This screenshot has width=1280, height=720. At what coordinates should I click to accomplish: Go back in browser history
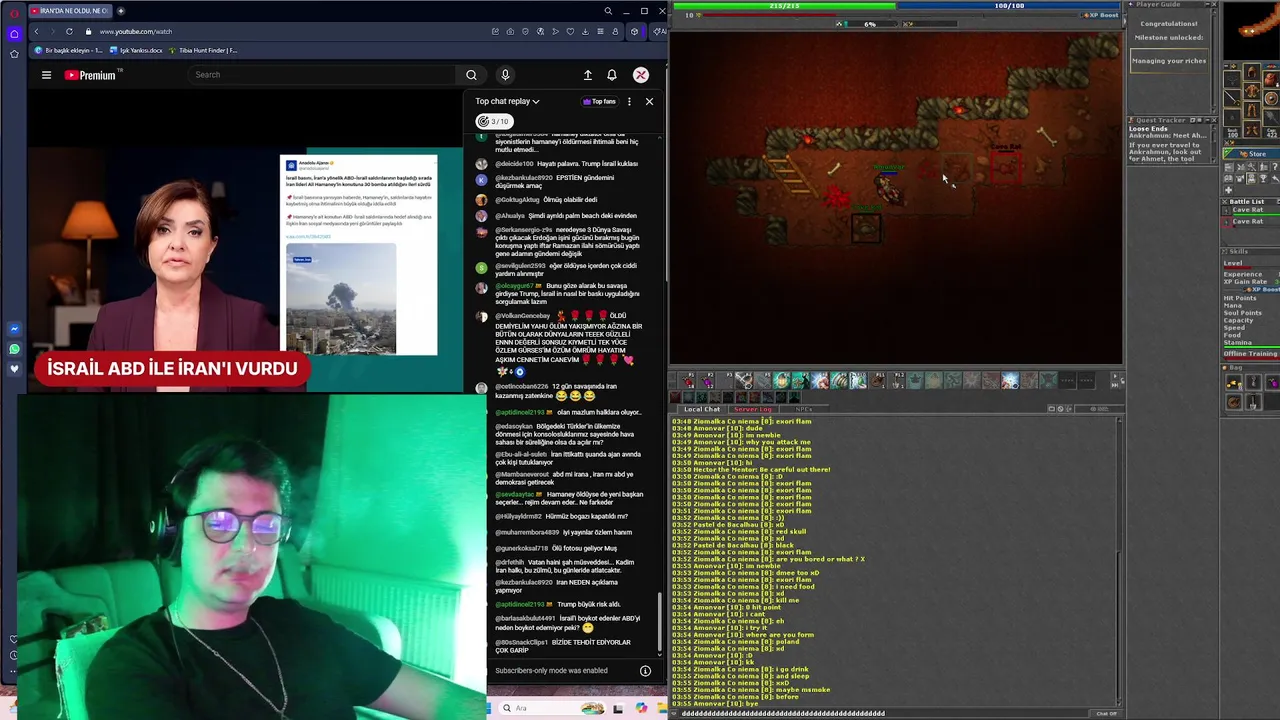(36, 31)
